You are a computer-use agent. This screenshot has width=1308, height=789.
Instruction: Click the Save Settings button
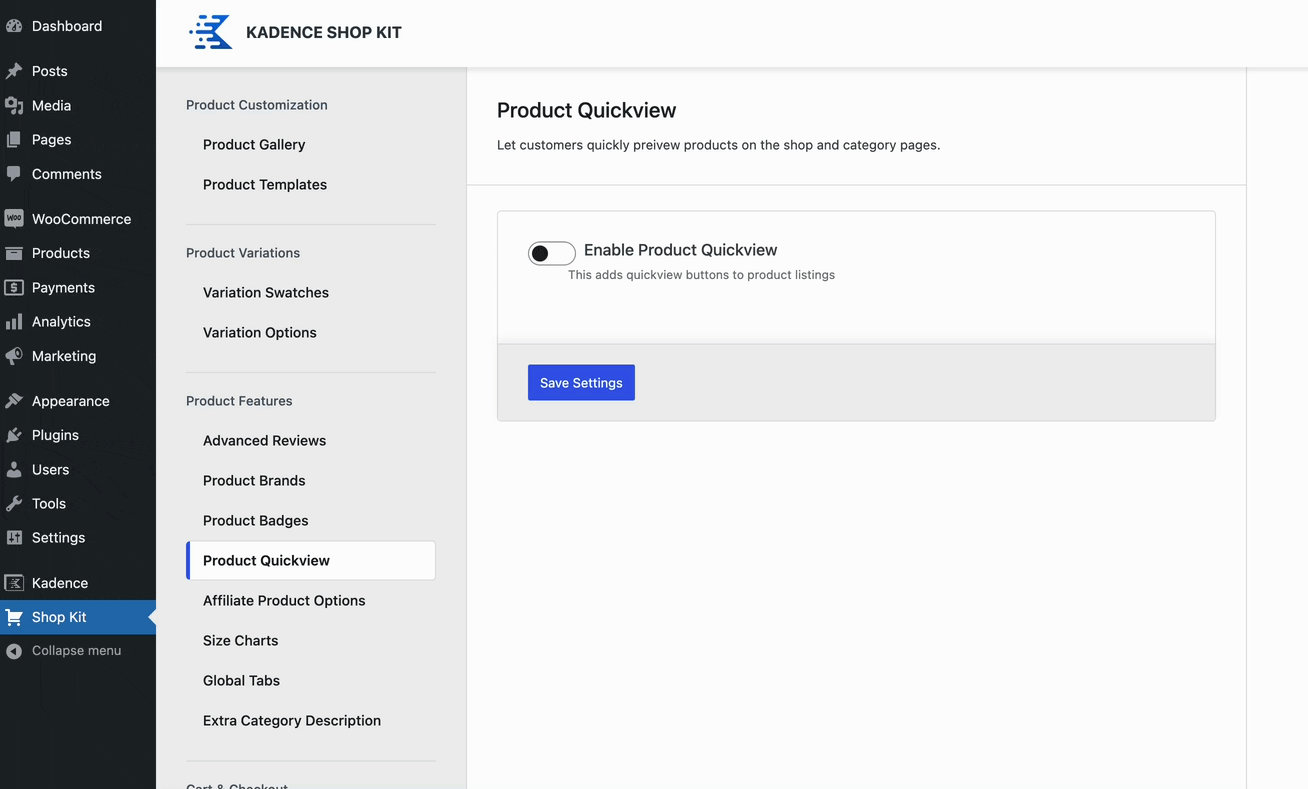[x=581, y=382]
